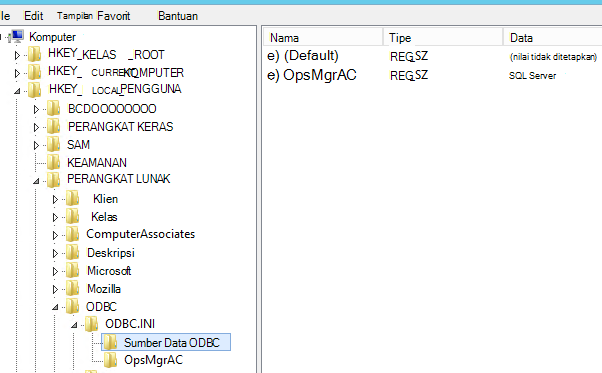The width and height of the screenshot is (602, 373).
Task: Click the OpsMgrAC folder icon in tree
Action: tap(111, 360)
